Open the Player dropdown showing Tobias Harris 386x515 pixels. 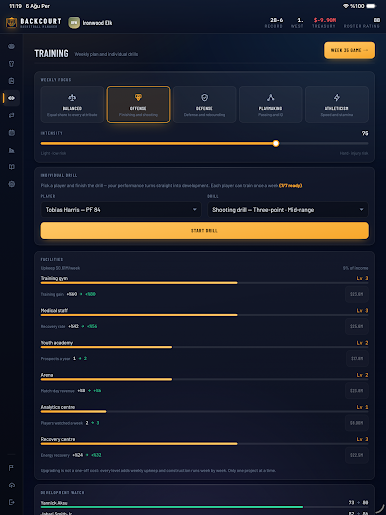[x=121, y=210]
